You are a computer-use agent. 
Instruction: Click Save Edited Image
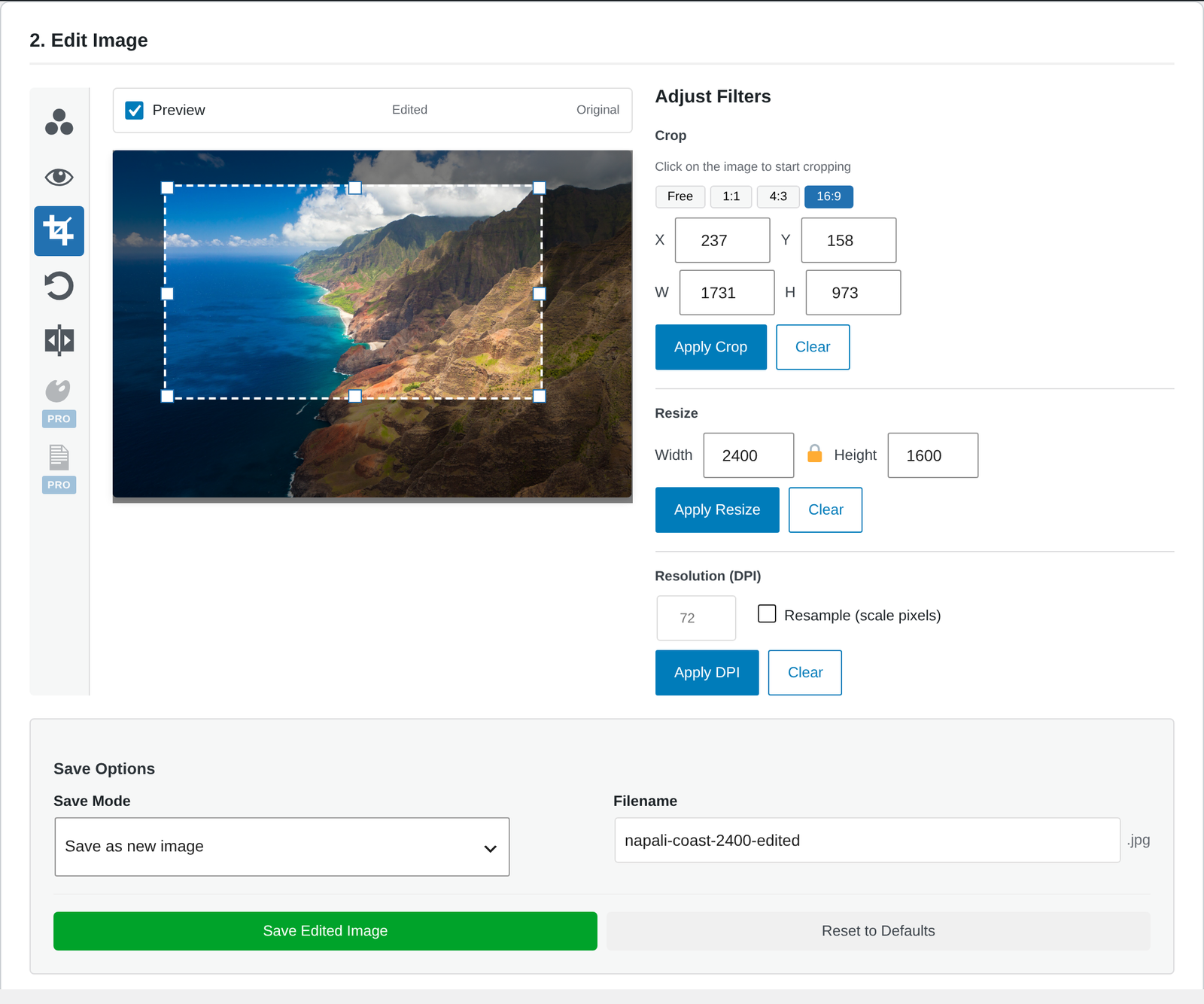325,931
